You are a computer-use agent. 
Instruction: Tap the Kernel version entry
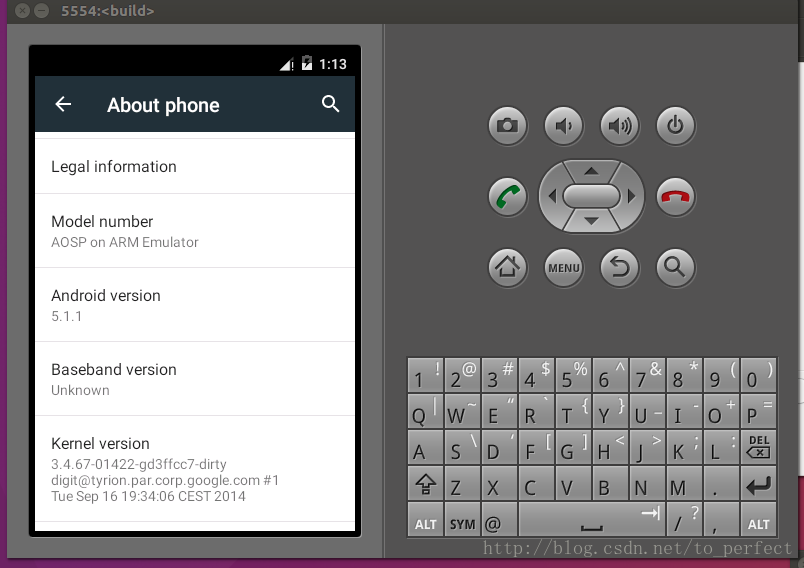point(195,469)
